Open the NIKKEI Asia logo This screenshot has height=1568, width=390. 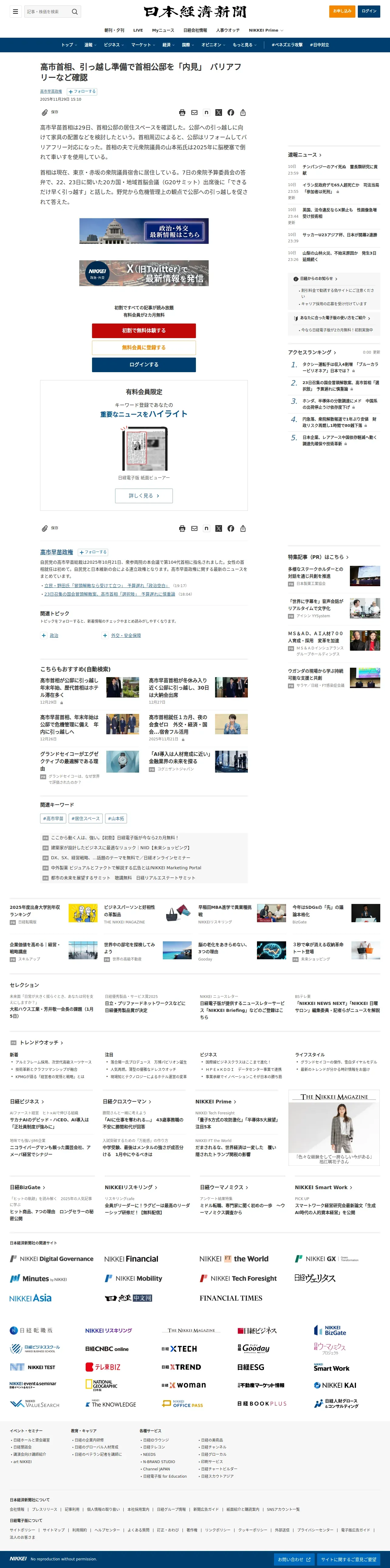tap(30, 1298)
